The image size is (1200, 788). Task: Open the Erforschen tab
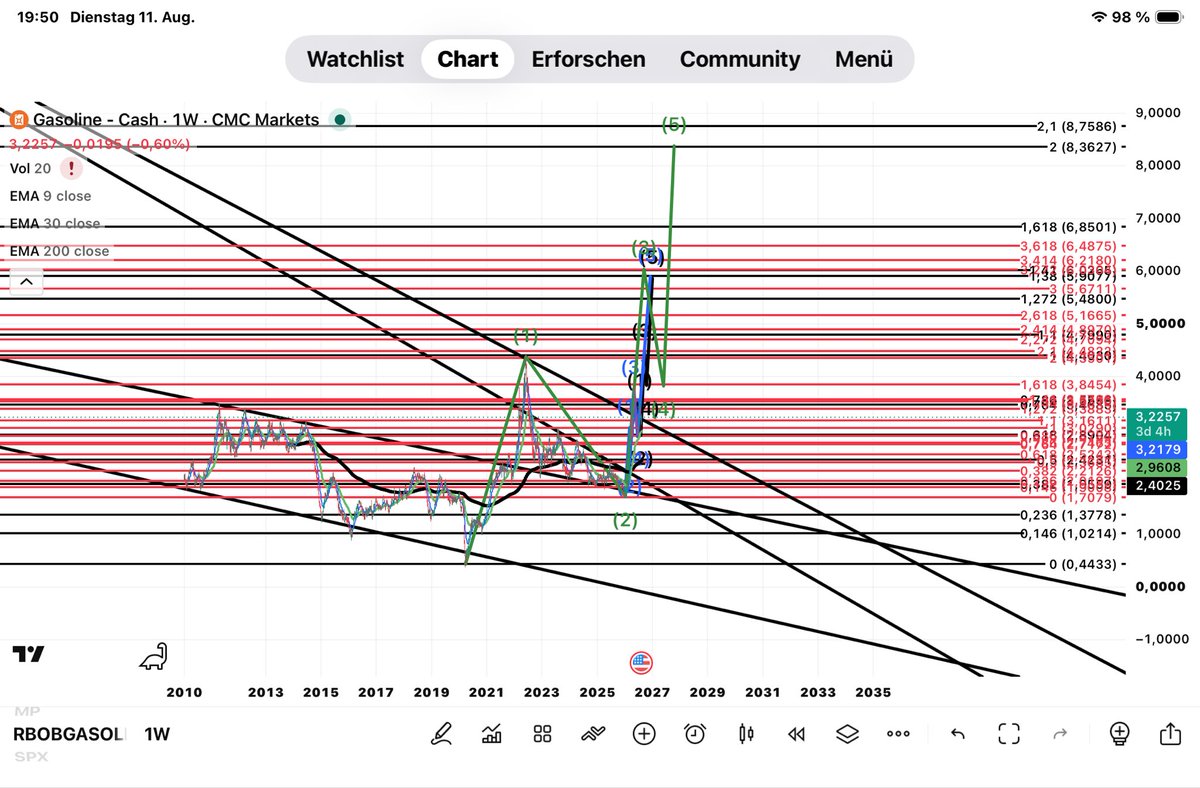588,59
